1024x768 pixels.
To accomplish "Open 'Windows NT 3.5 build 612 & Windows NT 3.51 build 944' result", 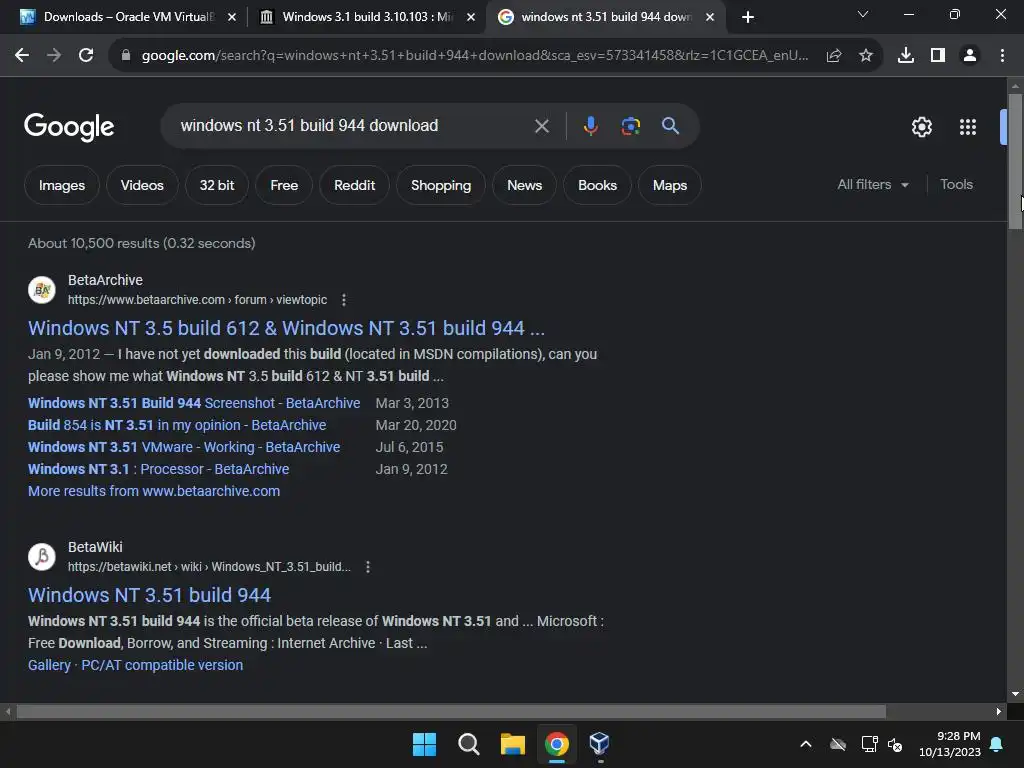I will tap(286, 328).
